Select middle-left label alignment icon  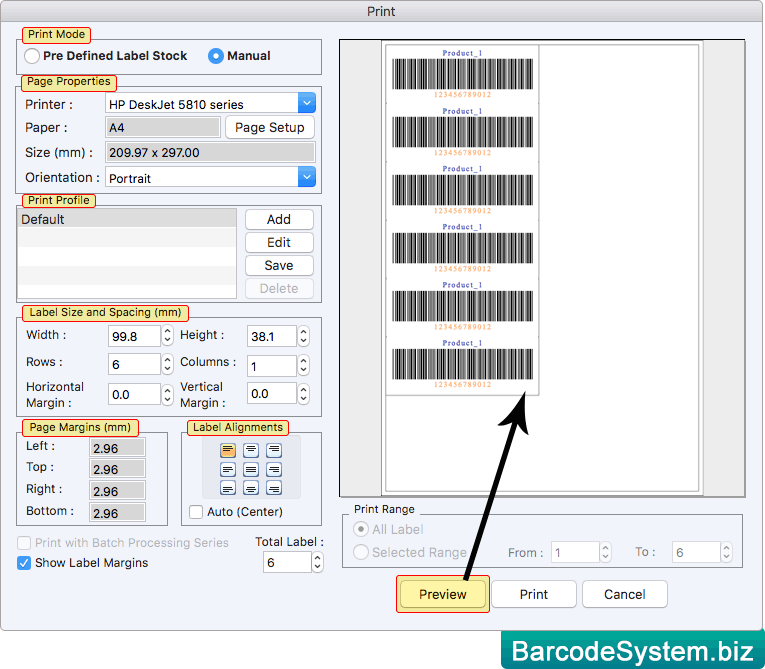[x=227, y=470]
